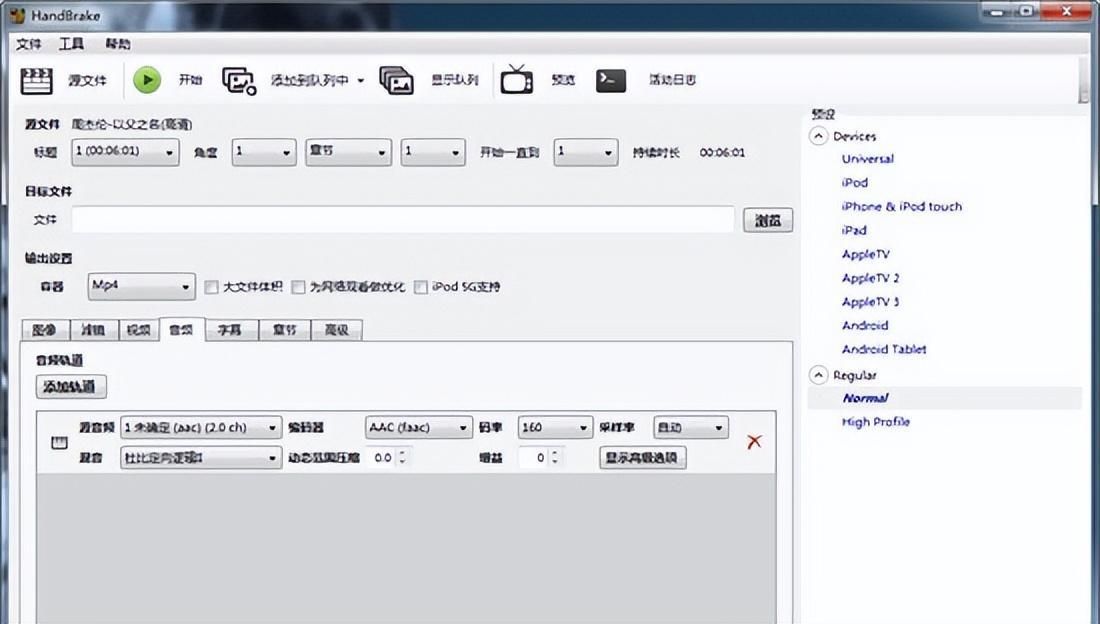
Task: Click the Add to Queue icon
Action: (239, 81)
